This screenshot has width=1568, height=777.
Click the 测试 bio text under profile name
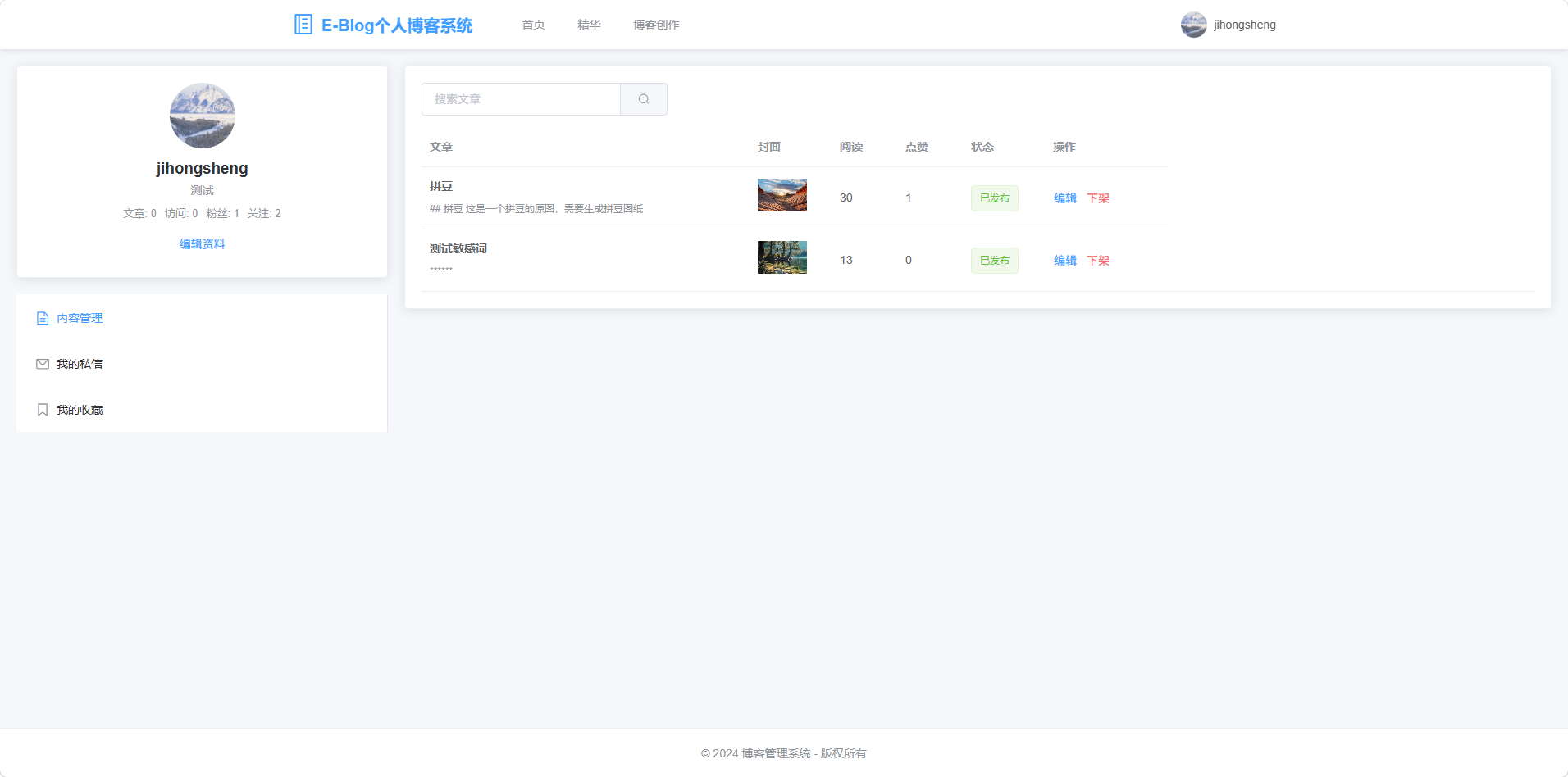(x=202, y=190)
